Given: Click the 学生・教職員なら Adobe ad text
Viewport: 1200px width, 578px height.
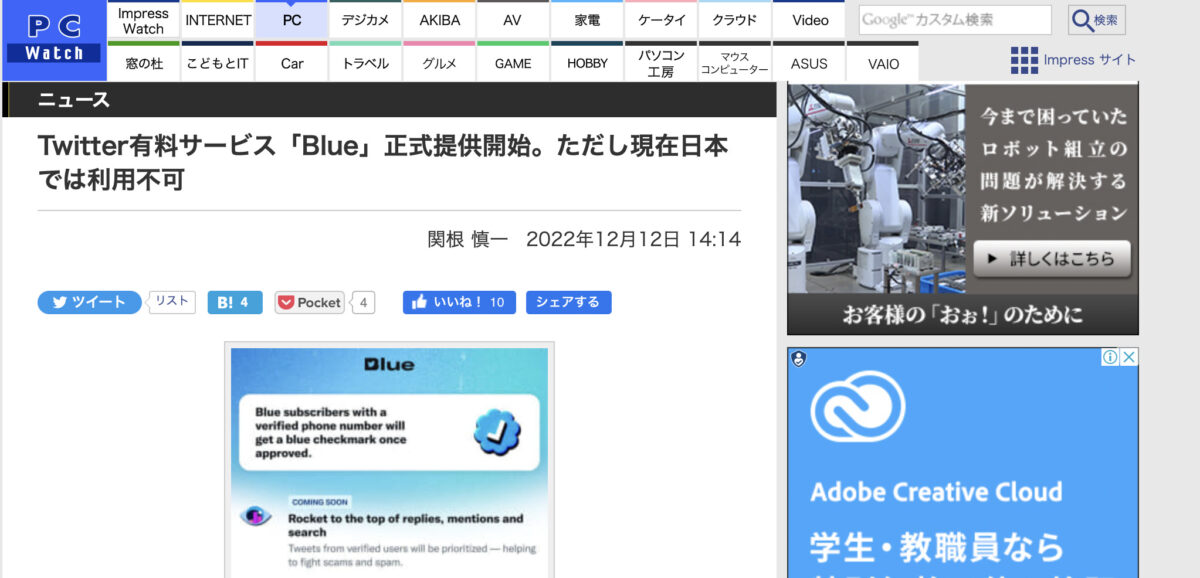Looking at the screenshot, I should [x=939, y=546].
